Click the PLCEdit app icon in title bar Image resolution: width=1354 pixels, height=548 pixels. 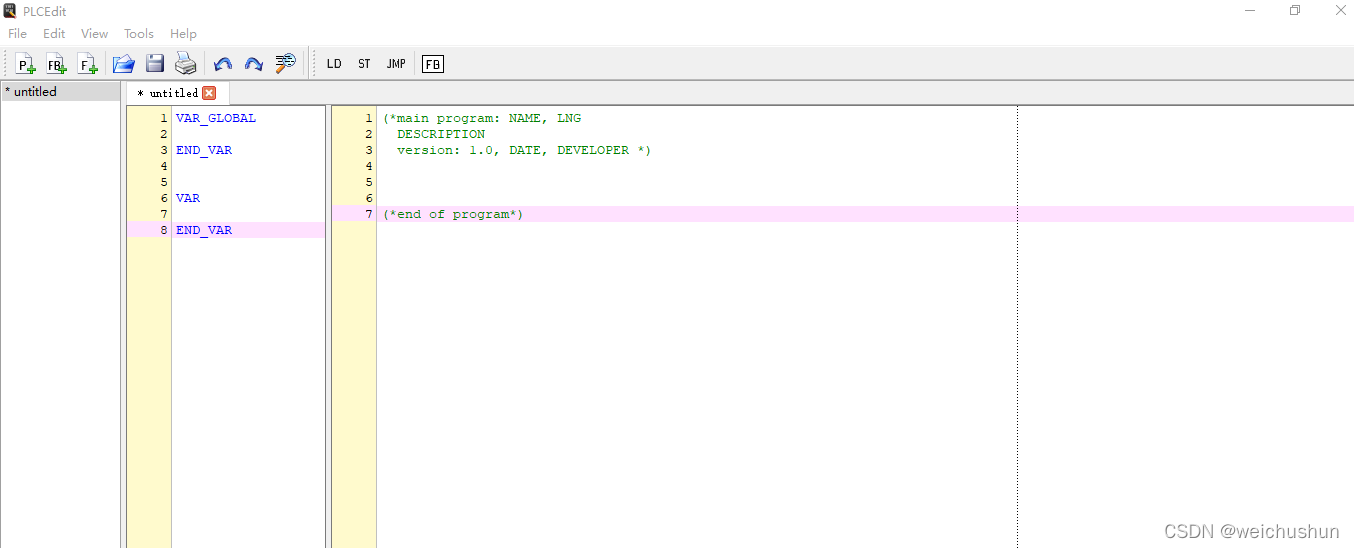click(x=10, y=11)
